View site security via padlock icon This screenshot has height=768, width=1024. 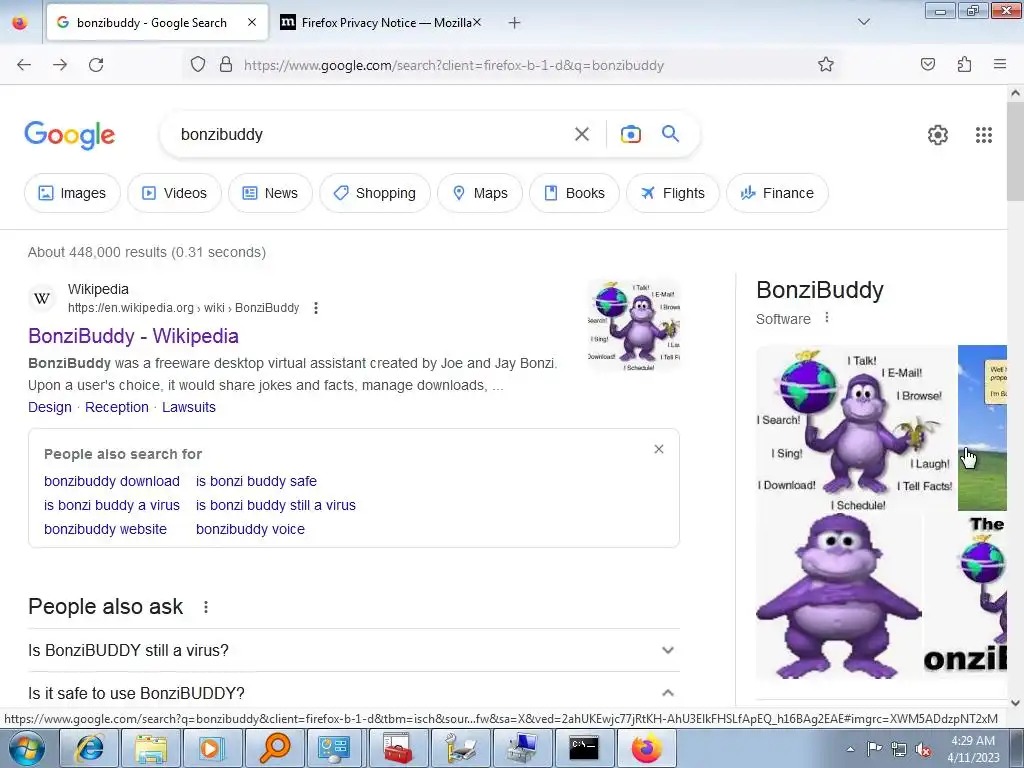pyautogui.click(x=226, y=65)
